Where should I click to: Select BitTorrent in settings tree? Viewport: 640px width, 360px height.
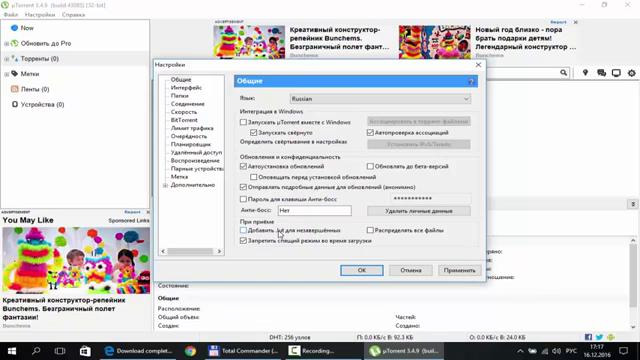(184, 120)
